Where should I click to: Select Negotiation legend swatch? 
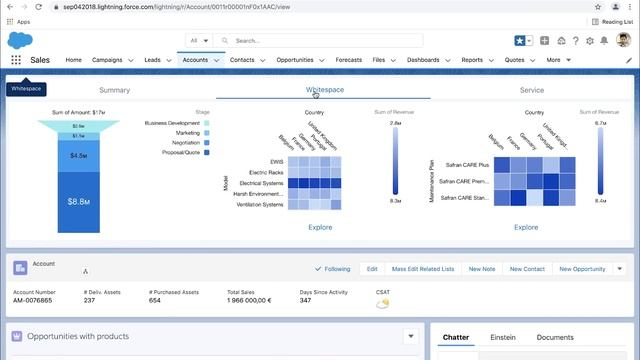click(207, 143)
